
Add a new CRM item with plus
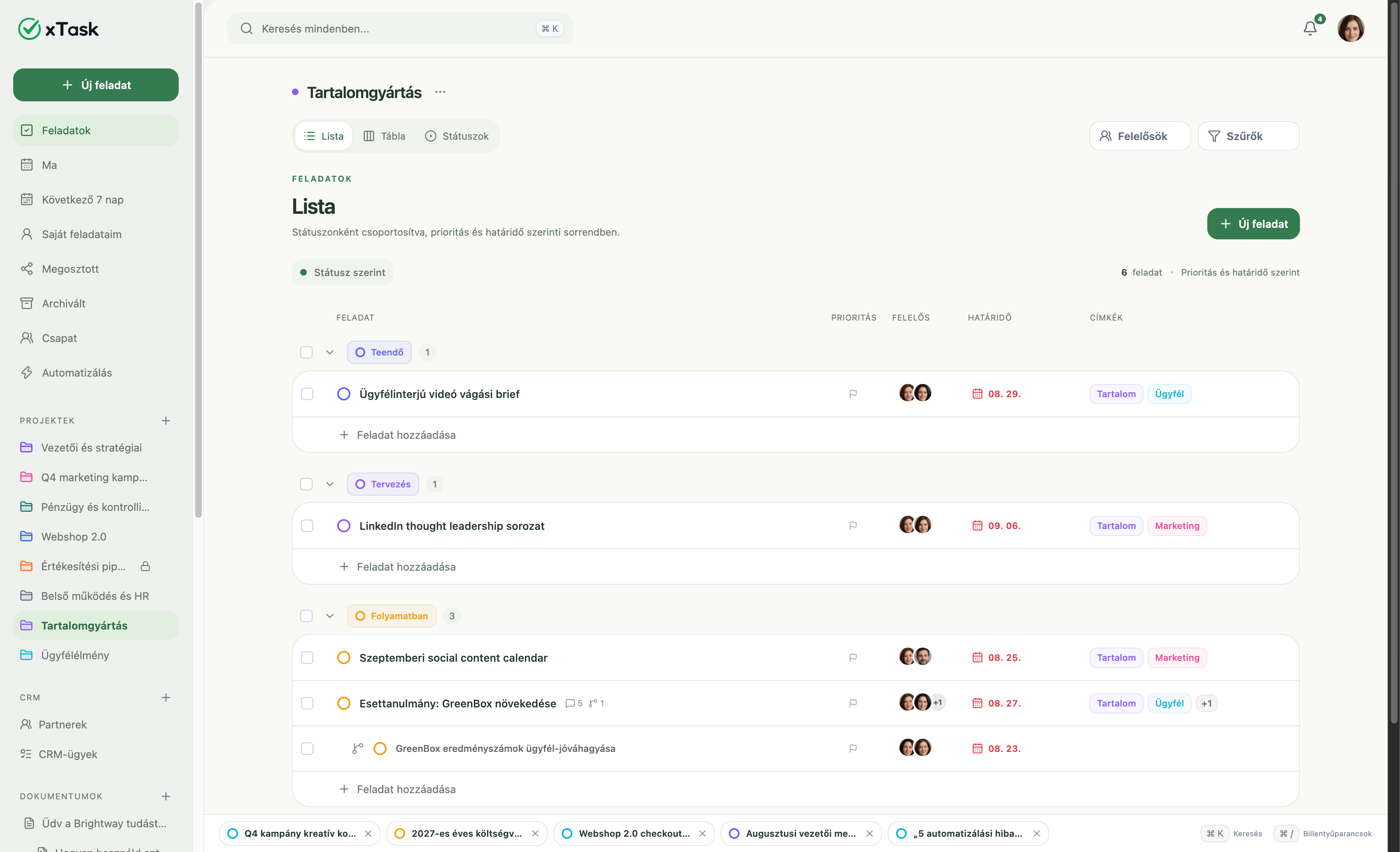[x=166, y=698]
